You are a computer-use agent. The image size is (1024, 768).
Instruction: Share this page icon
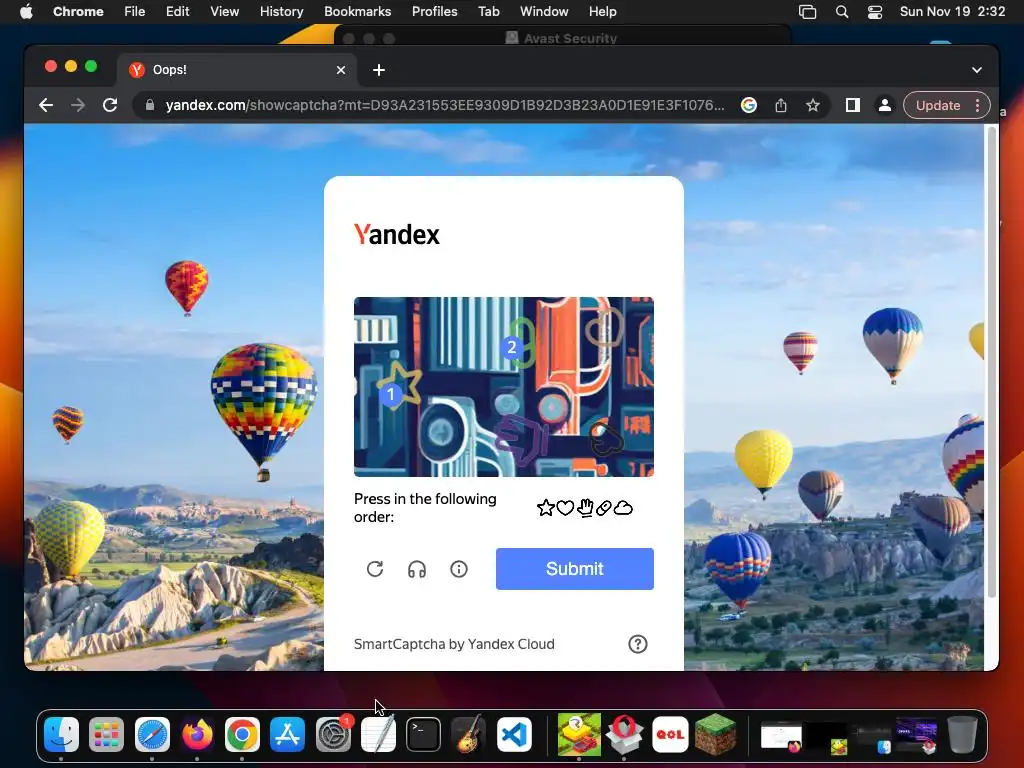(780, 105)
